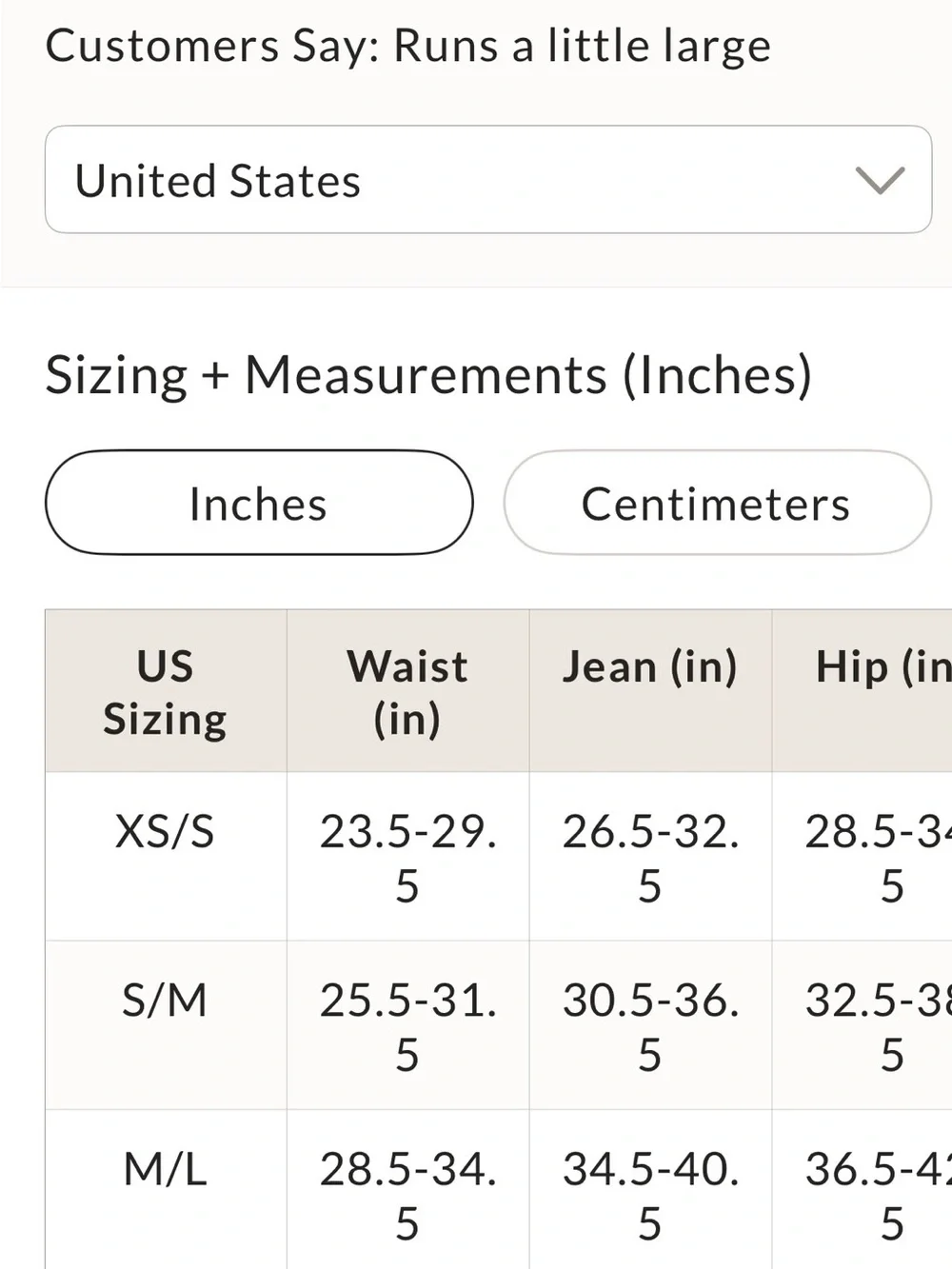Click the chevron arrow in country selector
Viewport: 952px width, 1269px height.
click(880, 180)
